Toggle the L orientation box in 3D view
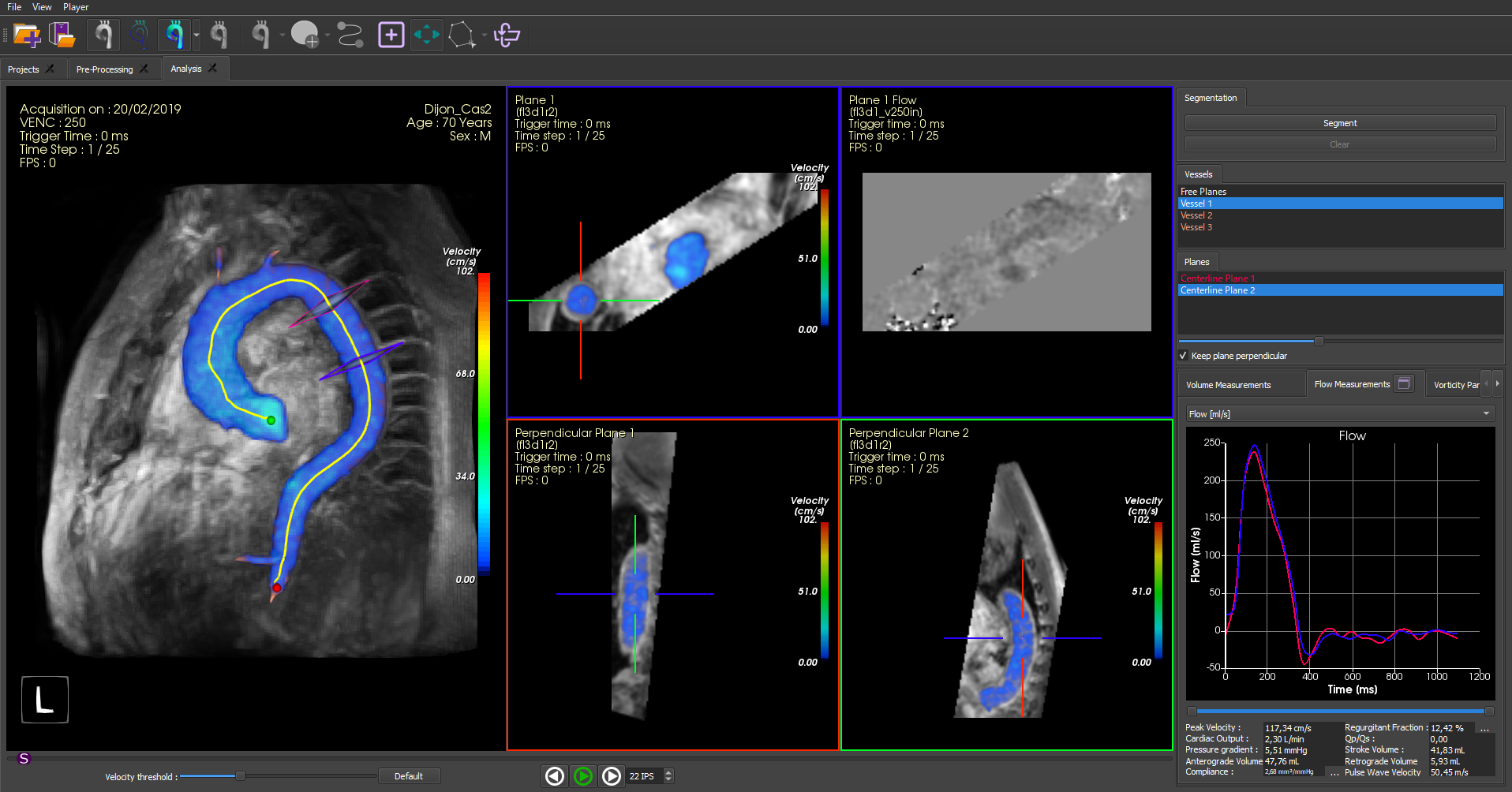 [45, 700]
